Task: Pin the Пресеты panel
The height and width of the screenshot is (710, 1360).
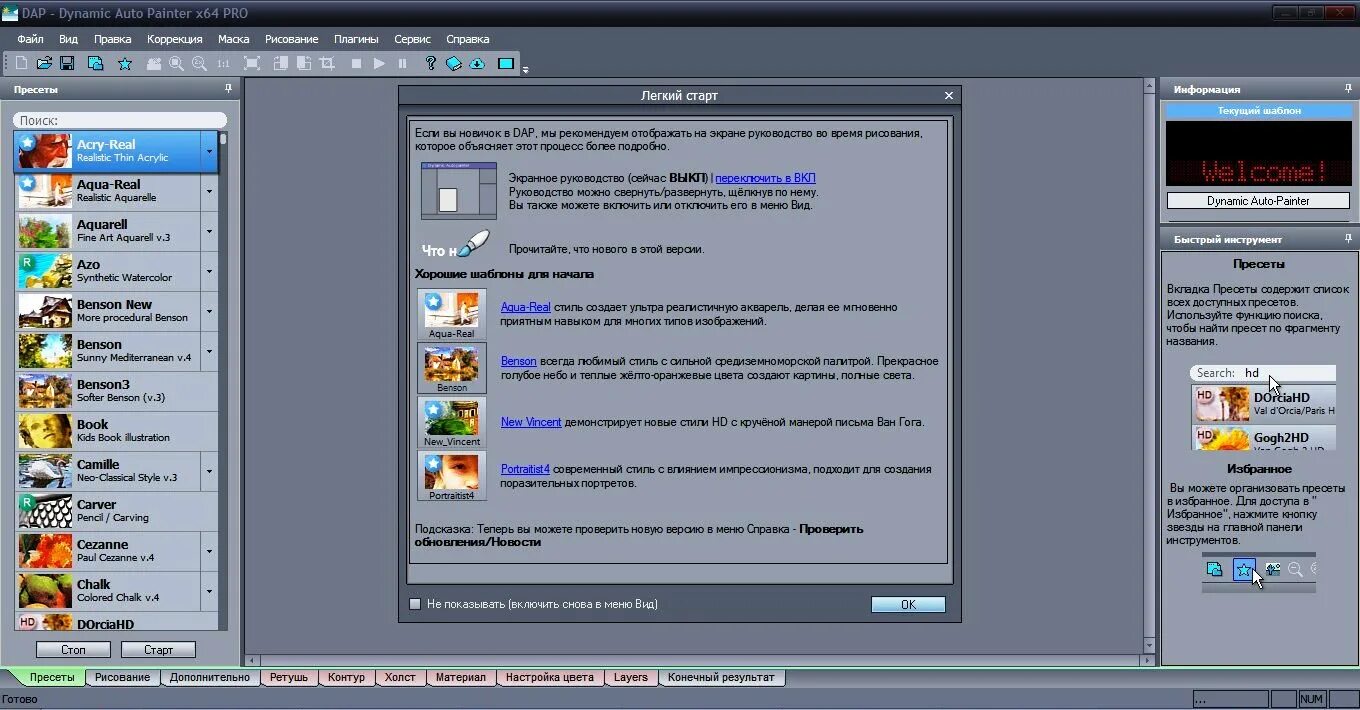Action: point(228,89)
